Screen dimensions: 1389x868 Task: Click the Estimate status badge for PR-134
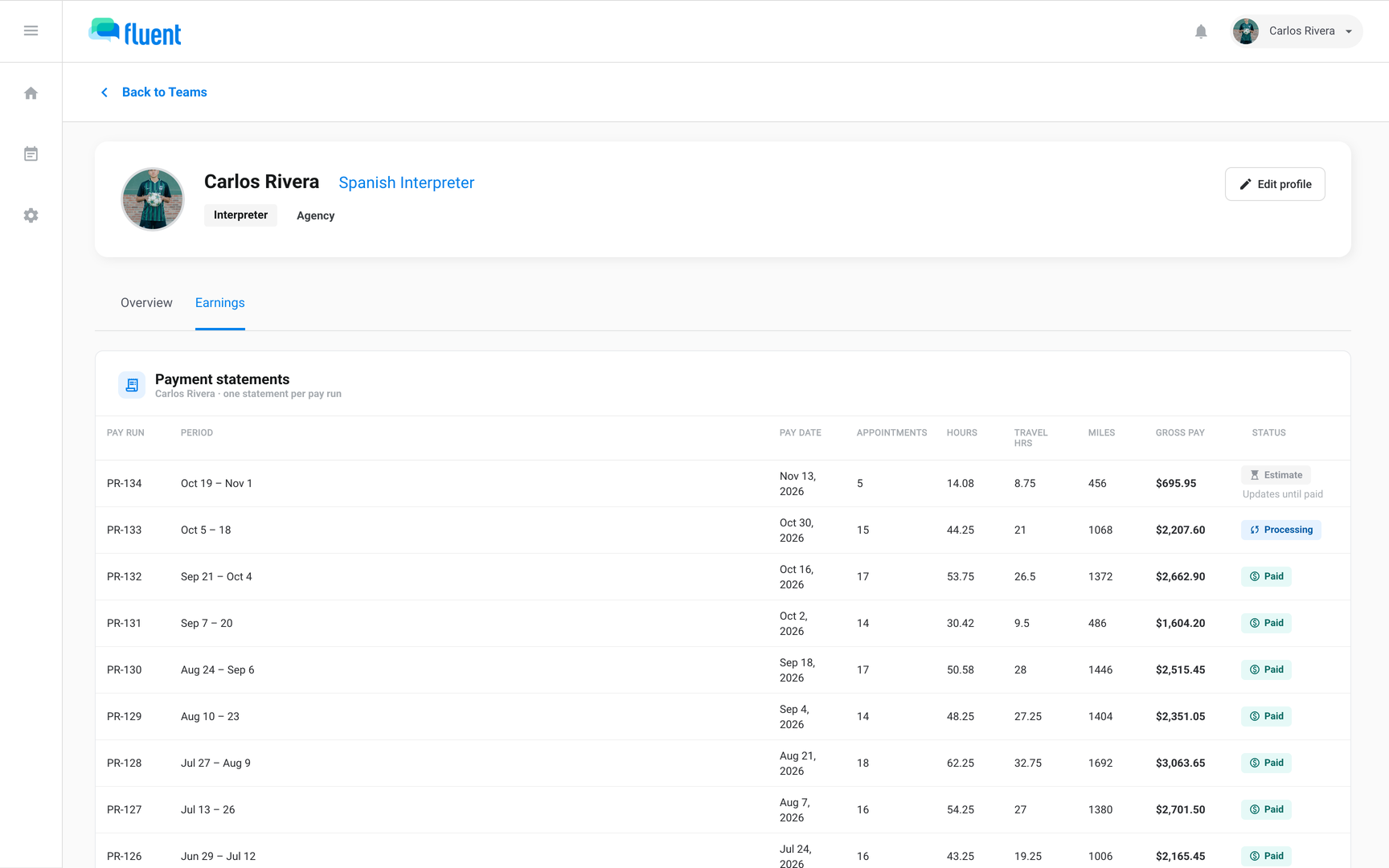(x=1276, y=475)
